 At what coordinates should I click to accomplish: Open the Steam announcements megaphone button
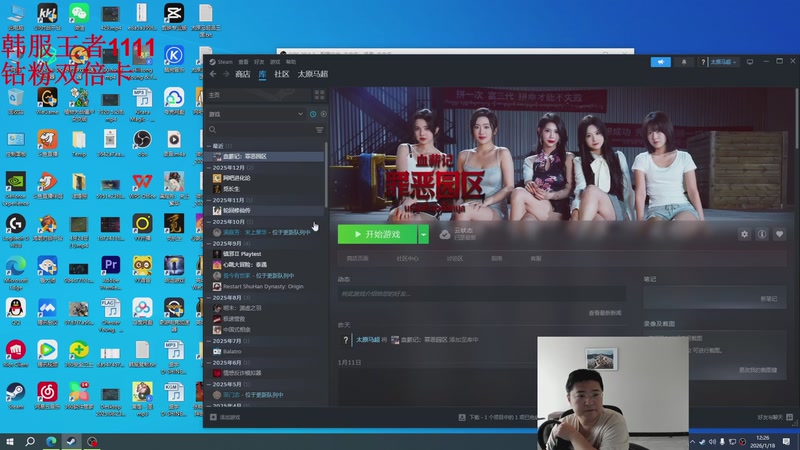point(661,62)
